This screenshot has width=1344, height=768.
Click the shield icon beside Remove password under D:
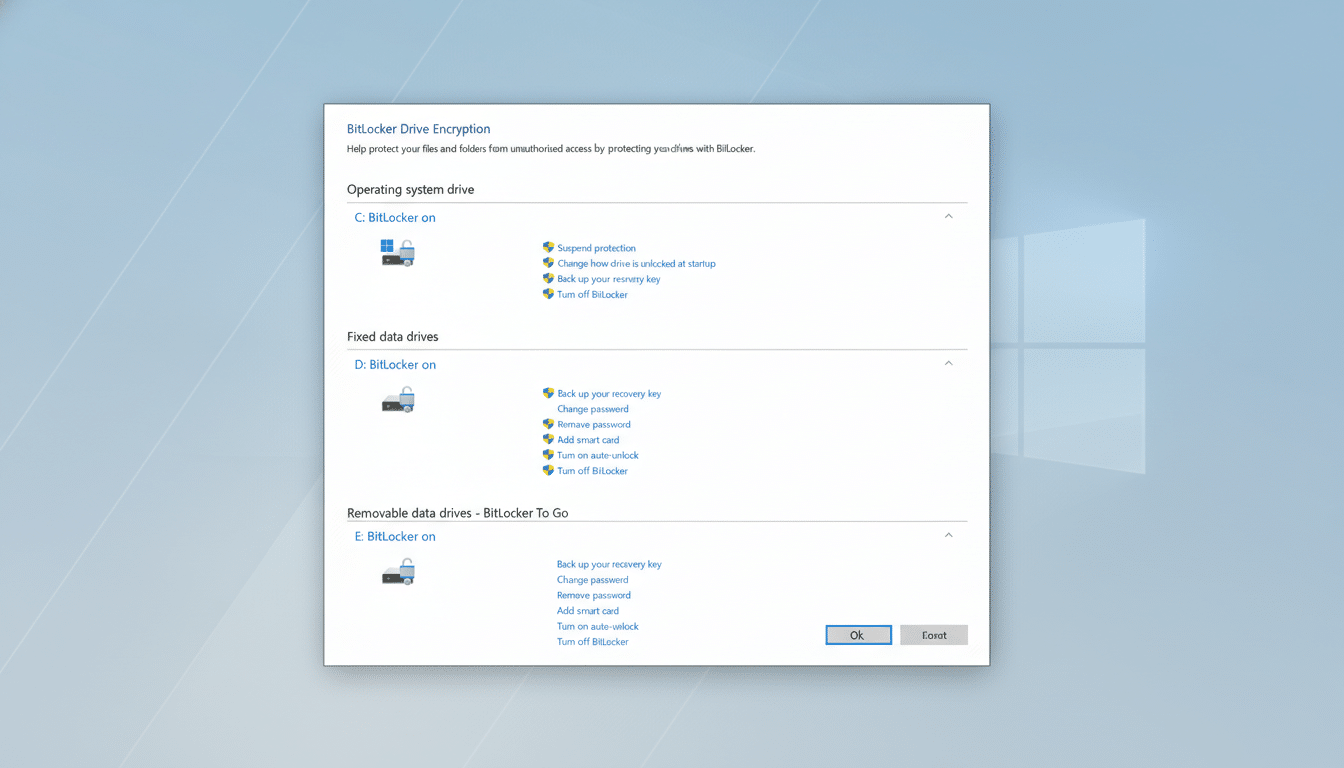click(x=548, y=424)
